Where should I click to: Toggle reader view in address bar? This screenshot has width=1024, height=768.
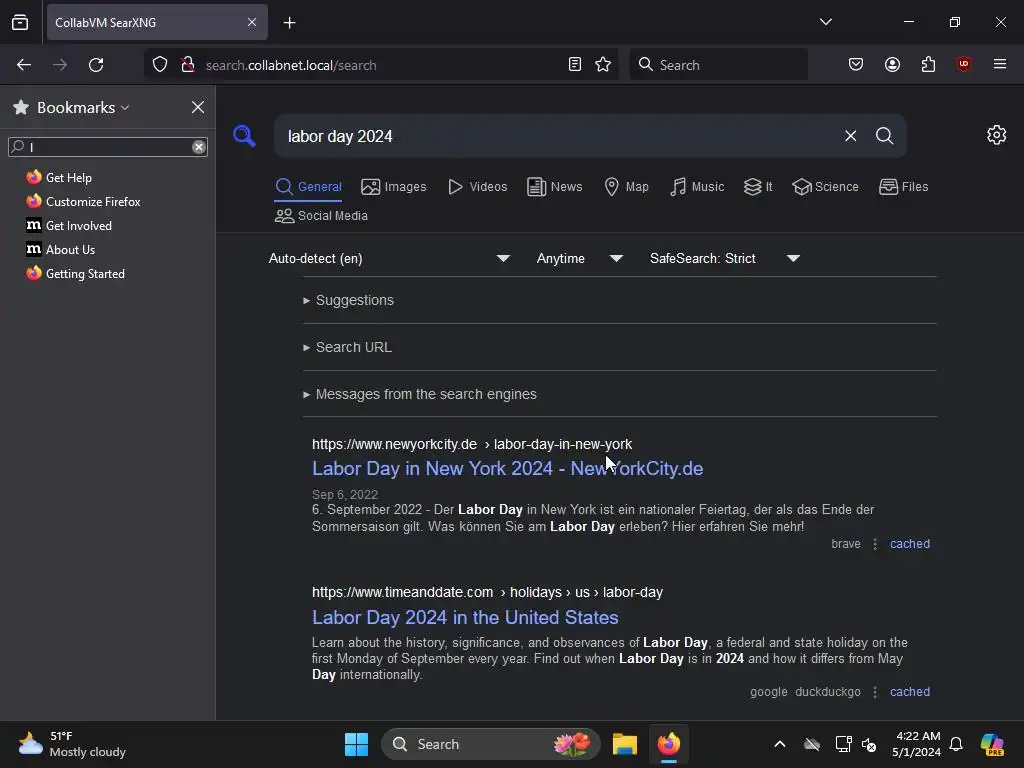(575, 65)
